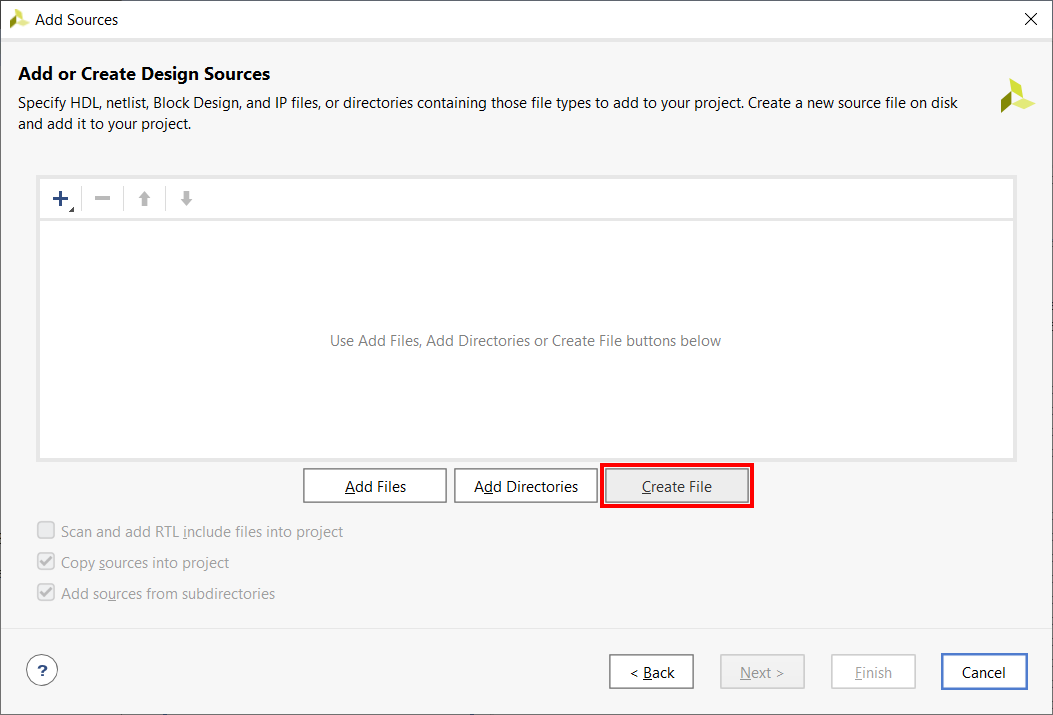Click the Add Files button
This screenshot has height=715, width=1053.
[375, 486]
